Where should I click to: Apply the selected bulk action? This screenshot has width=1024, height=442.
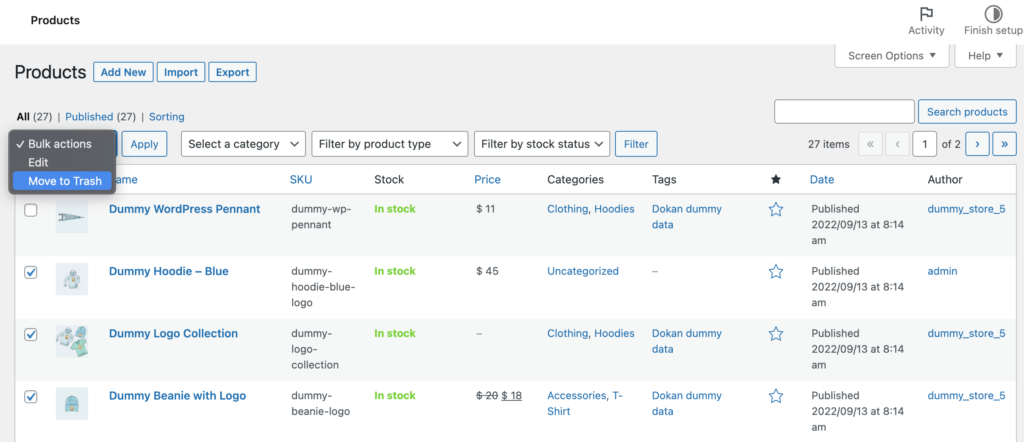click(x=144, y=144)
